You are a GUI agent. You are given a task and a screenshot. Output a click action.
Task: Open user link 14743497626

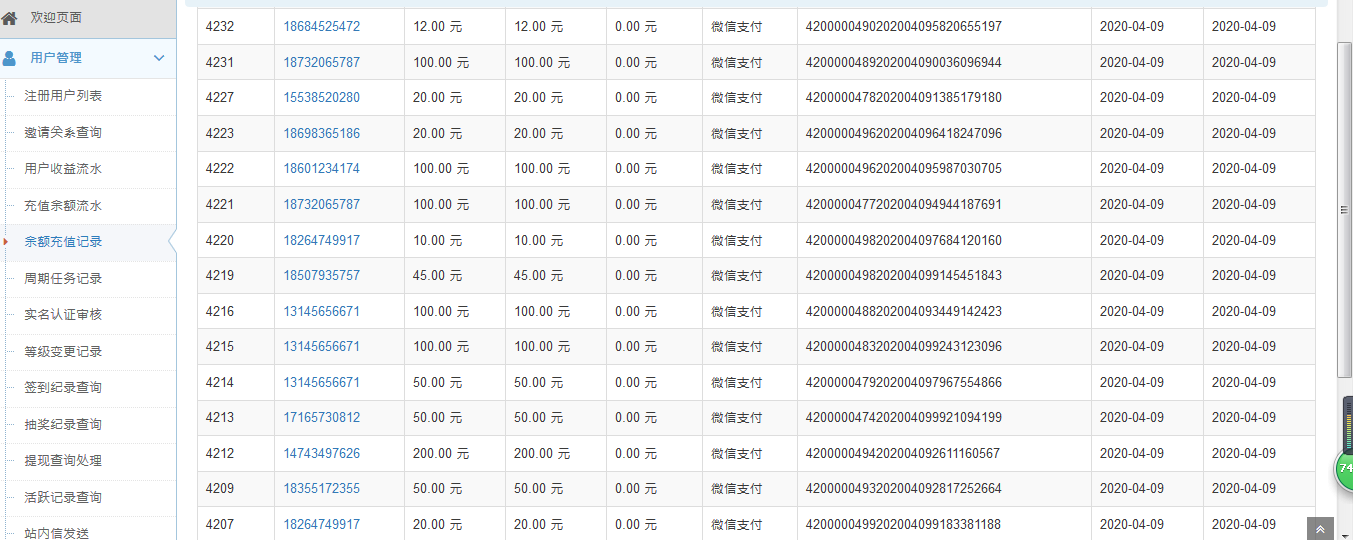321,453
